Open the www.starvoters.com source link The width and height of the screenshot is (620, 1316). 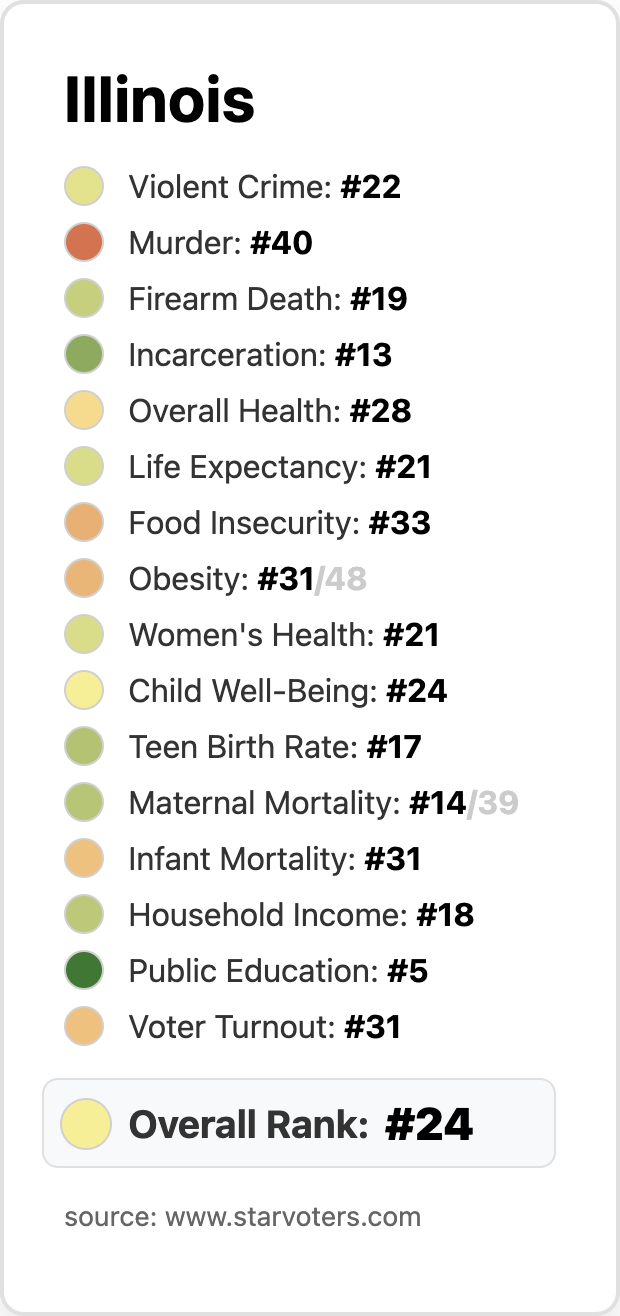pos(292,1217)
